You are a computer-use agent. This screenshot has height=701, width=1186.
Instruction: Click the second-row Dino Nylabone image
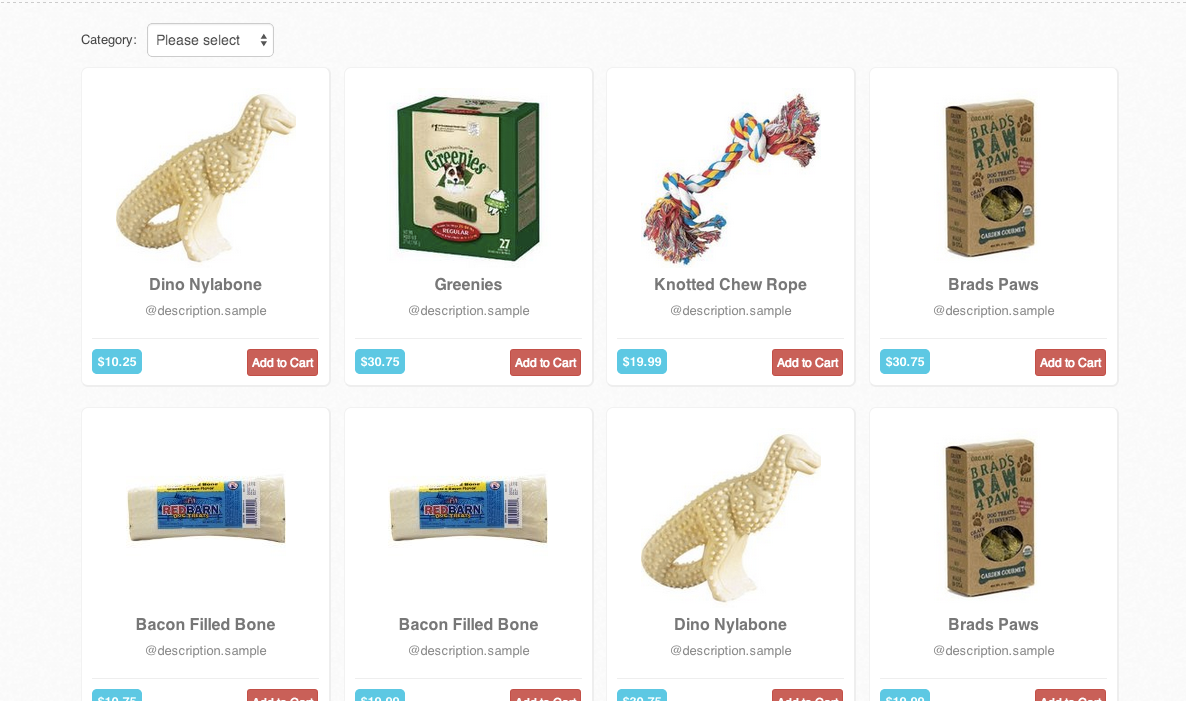tap(731, 518)
